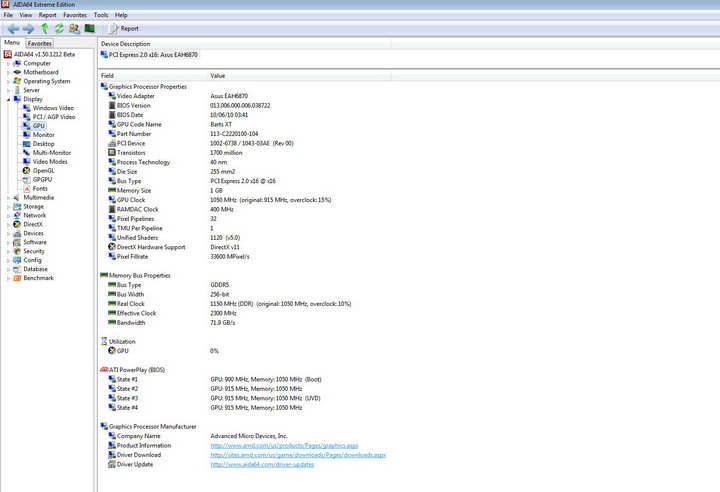This screenshot has width=720, height=492.
Task: Click the green monitor toolbar icon
Action: click(x=90, y=28)
